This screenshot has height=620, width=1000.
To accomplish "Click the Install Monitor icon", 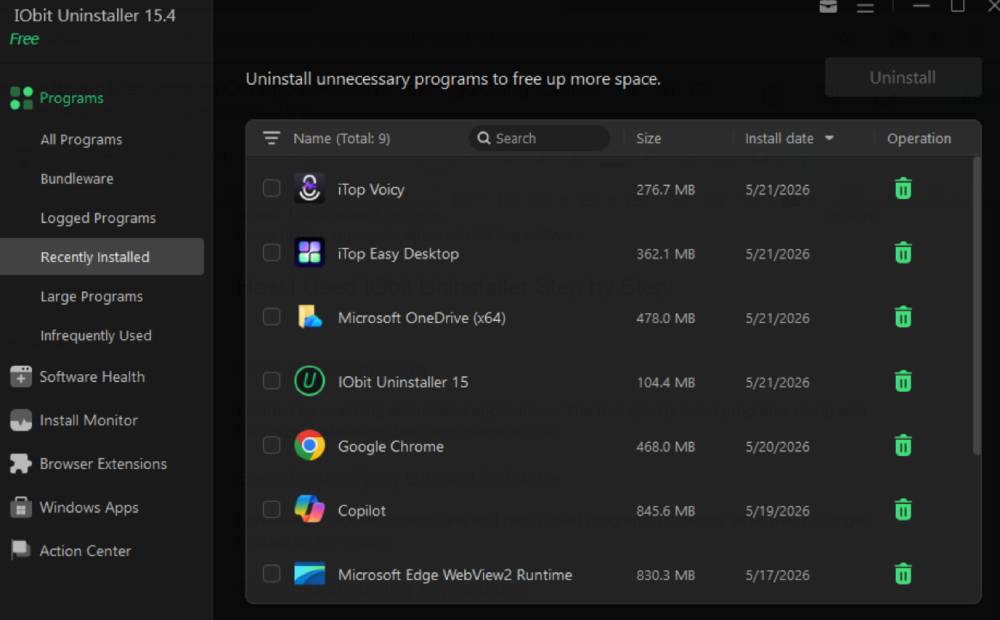I will (20, 420).
